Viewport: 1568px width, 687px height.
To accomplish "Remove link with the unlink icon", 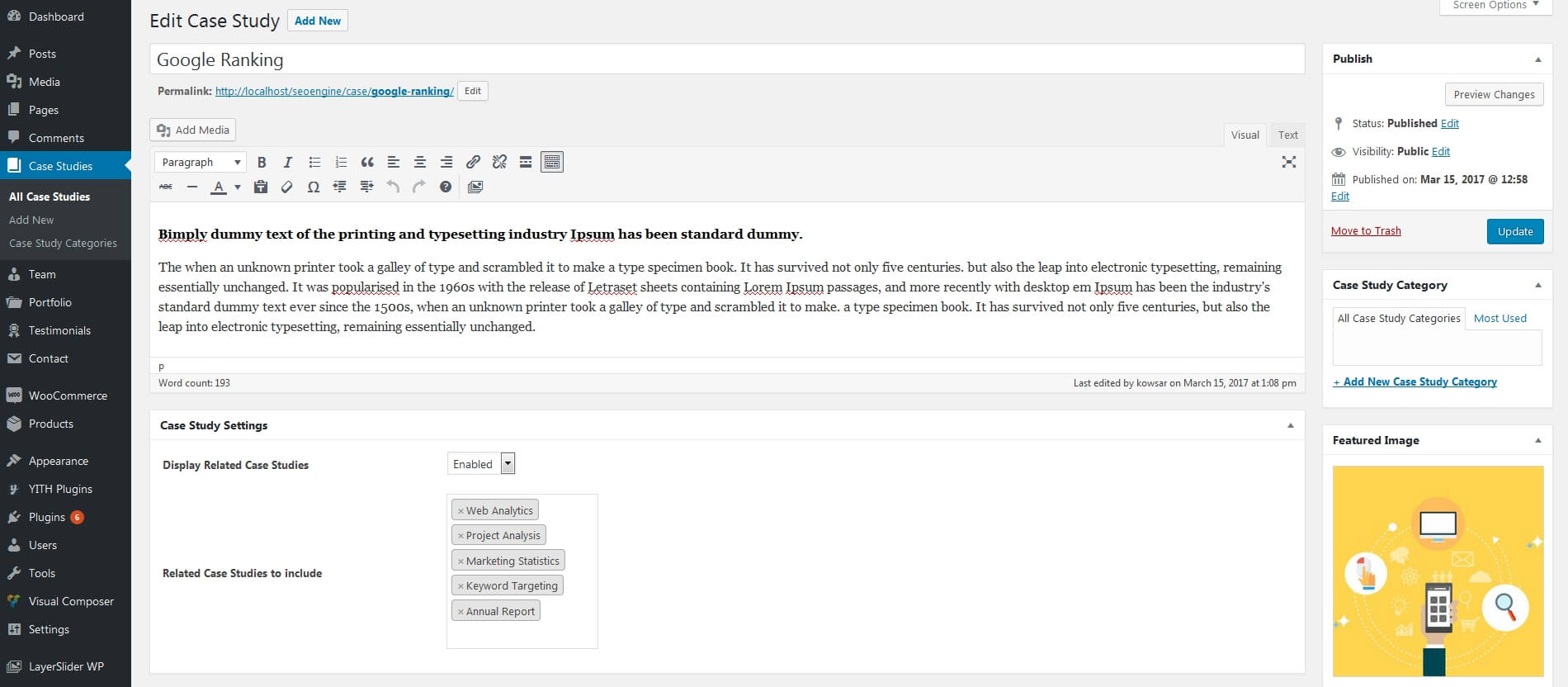I will point(499,163).
